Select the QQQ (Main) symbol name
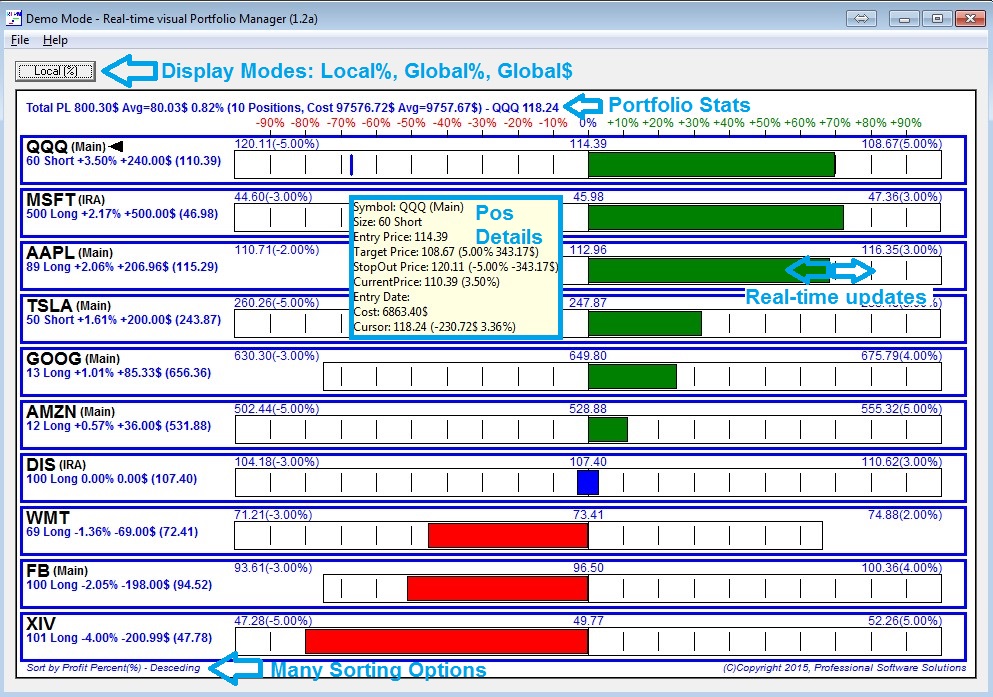The width and height of the screenshot is (993, 697). (66, 146)
